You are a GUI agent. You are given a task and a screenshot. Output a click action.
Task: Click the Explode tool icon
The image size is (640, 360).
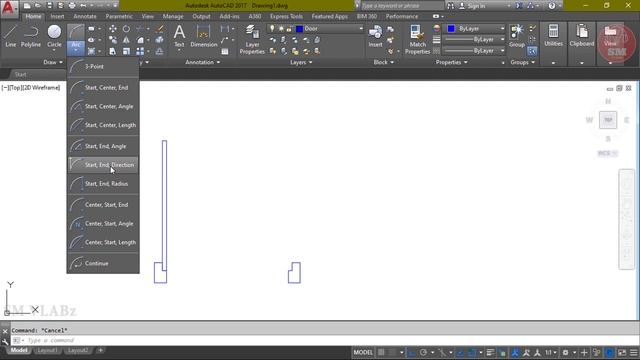click(x=160, y=40)
